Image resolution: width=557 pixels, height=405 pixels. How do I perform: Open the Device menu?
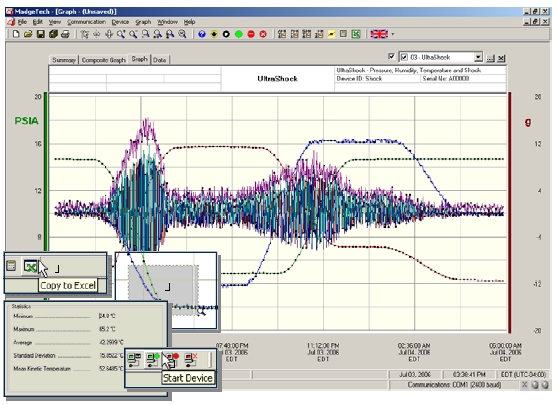pos(120,22)
